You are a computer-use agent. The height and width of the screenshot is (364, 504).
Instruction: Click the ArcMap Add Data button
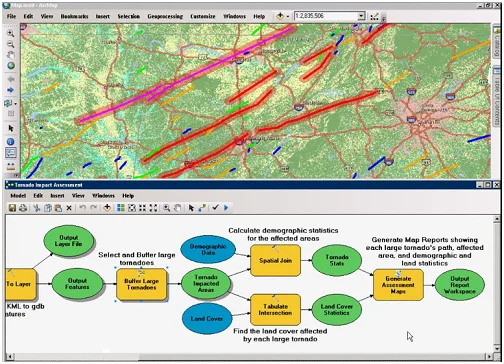pos(280,16)
